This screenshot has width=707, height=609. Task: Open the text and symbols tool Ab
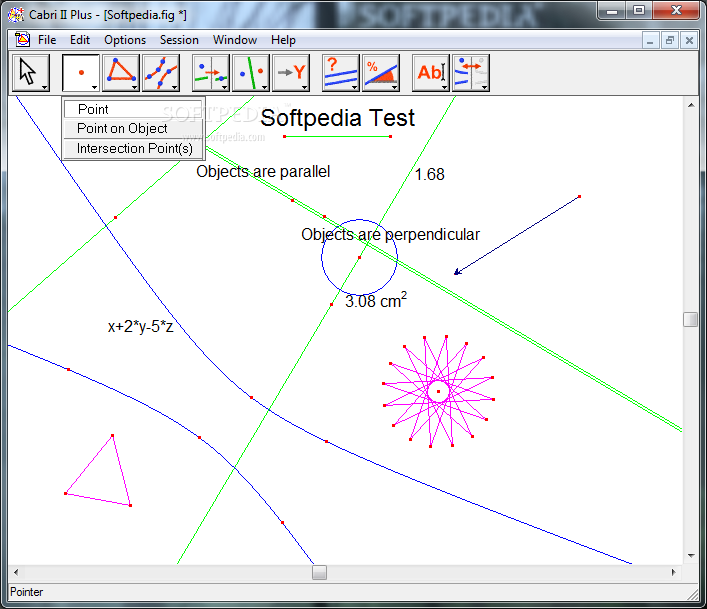(431, 73)
